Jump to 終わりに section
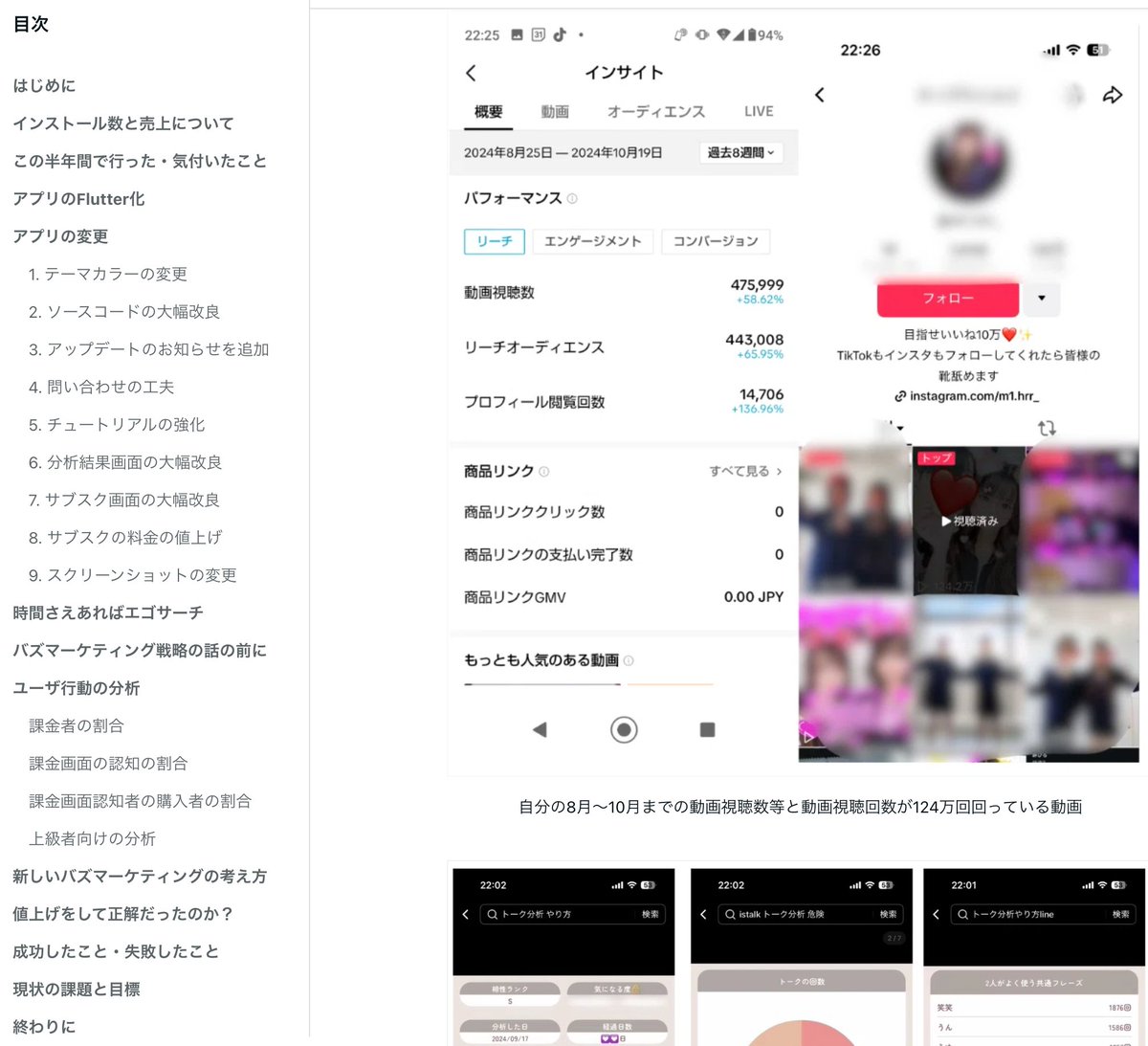The image size is (1148, 1046). click(x=44, y=1027)
